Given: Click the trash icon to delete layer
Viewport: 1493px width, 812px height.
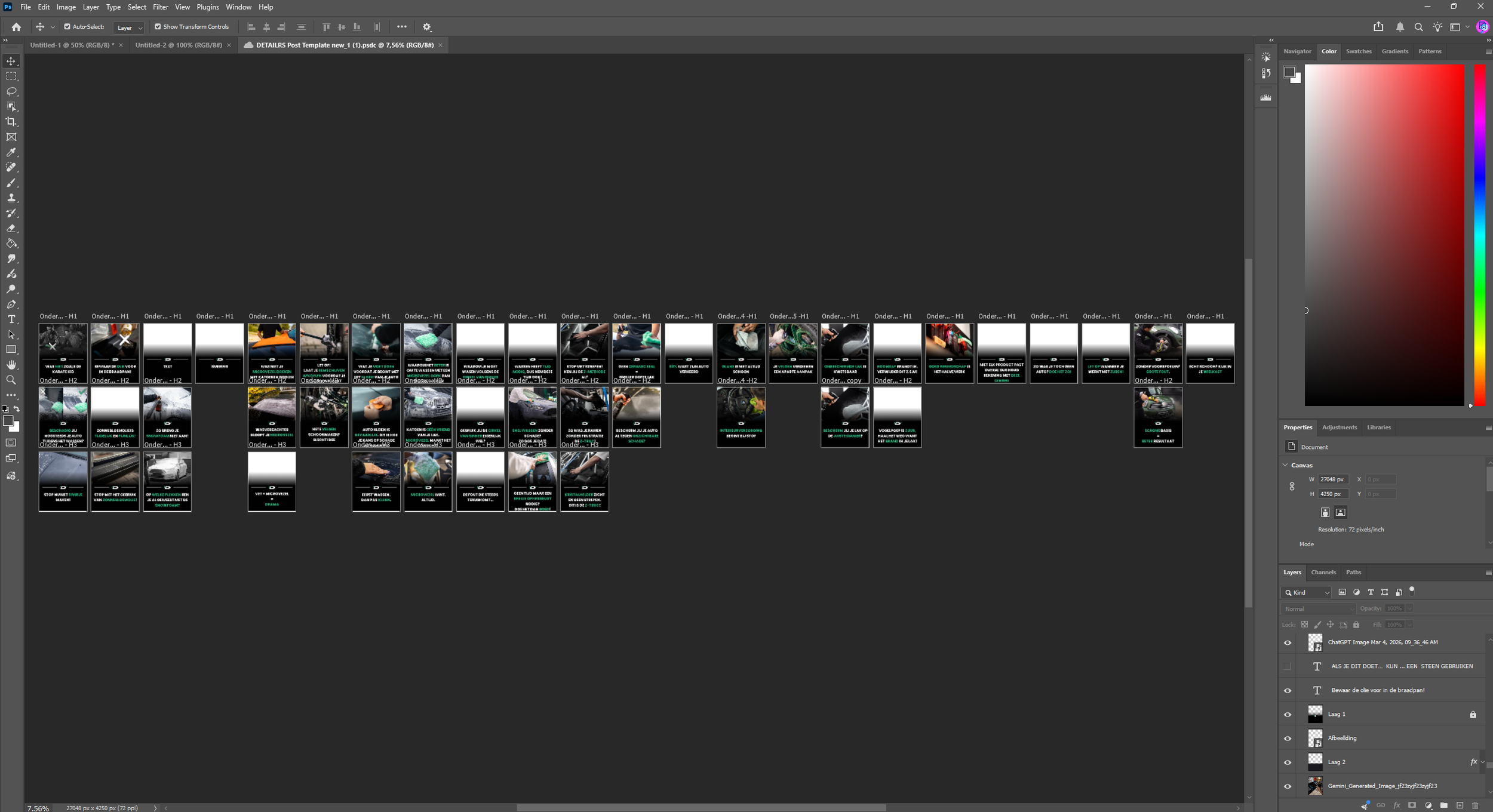Looking at the screenshot, I should coord(1475,805).
